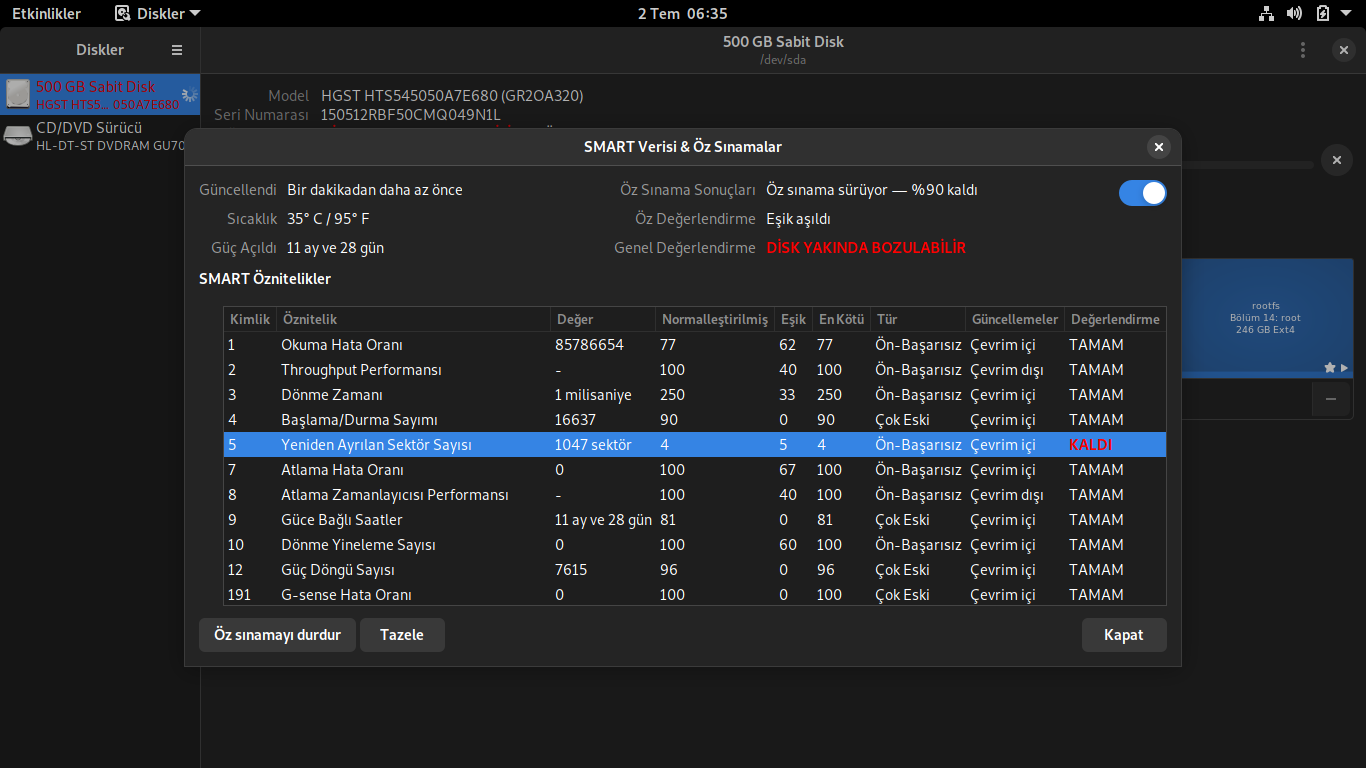Click the DİSK YAKINDA BOZULABİLİR warning text

point(866,248)
